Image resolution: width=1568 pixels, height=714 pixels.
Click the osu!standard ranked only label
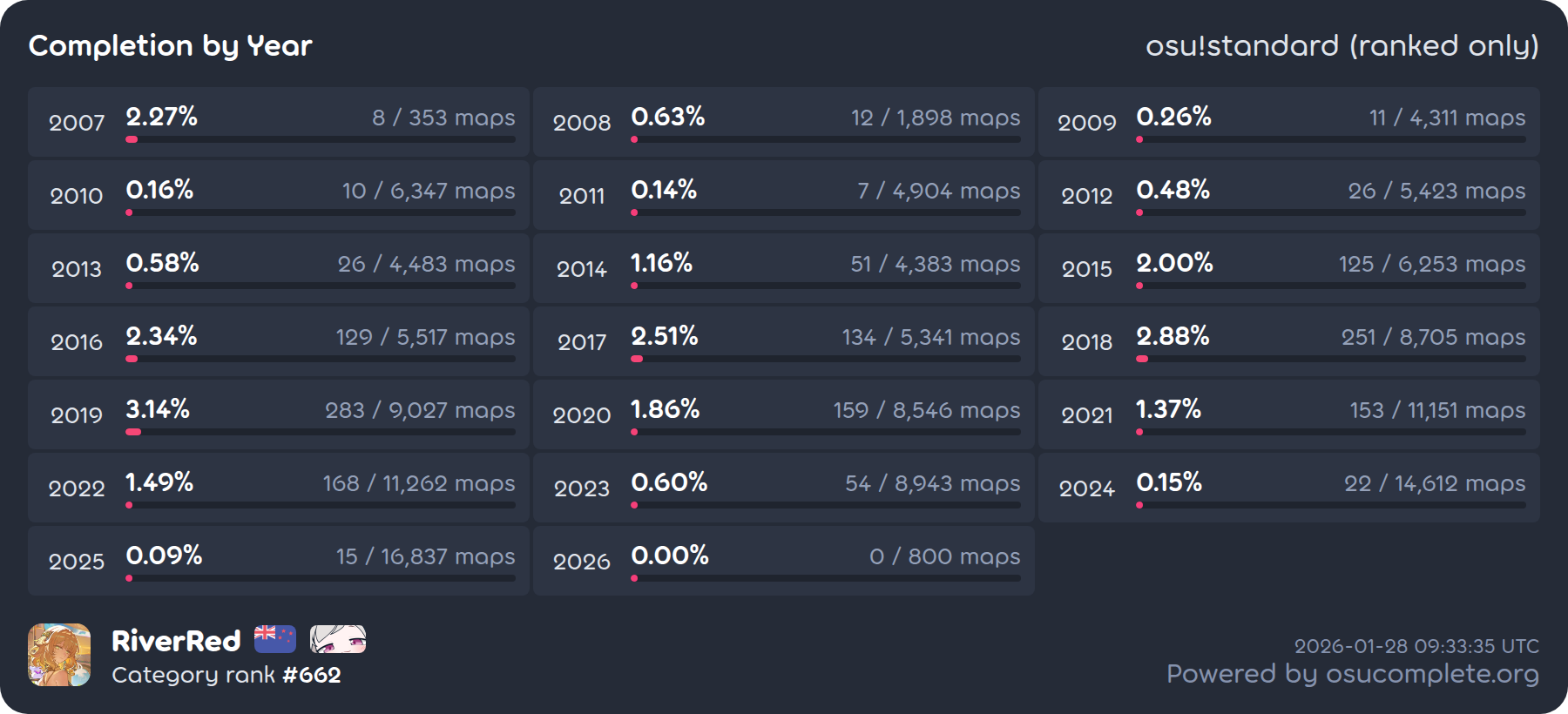pos(1342,45)
